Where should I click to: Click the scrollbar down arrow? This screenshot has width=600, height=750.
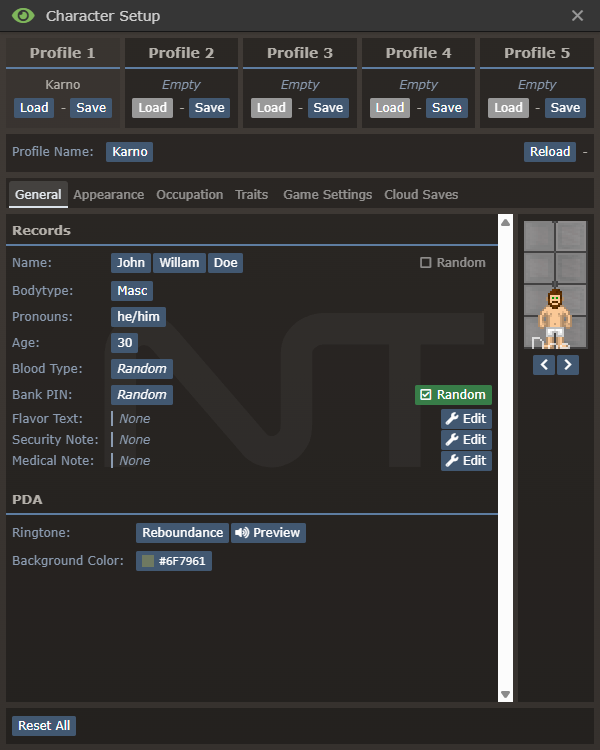pyautogui.click(x=505, y=694)
